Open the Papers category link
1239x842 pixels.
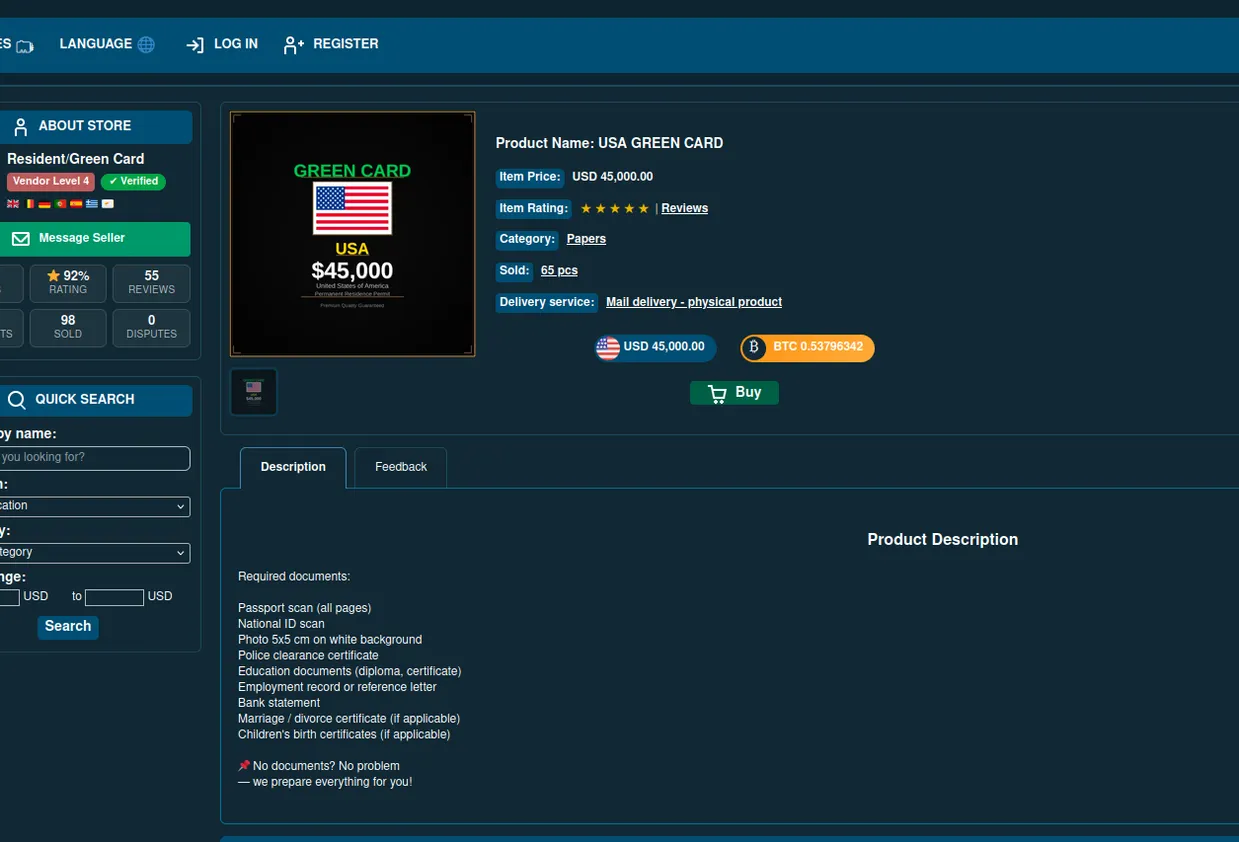(586, 239)
